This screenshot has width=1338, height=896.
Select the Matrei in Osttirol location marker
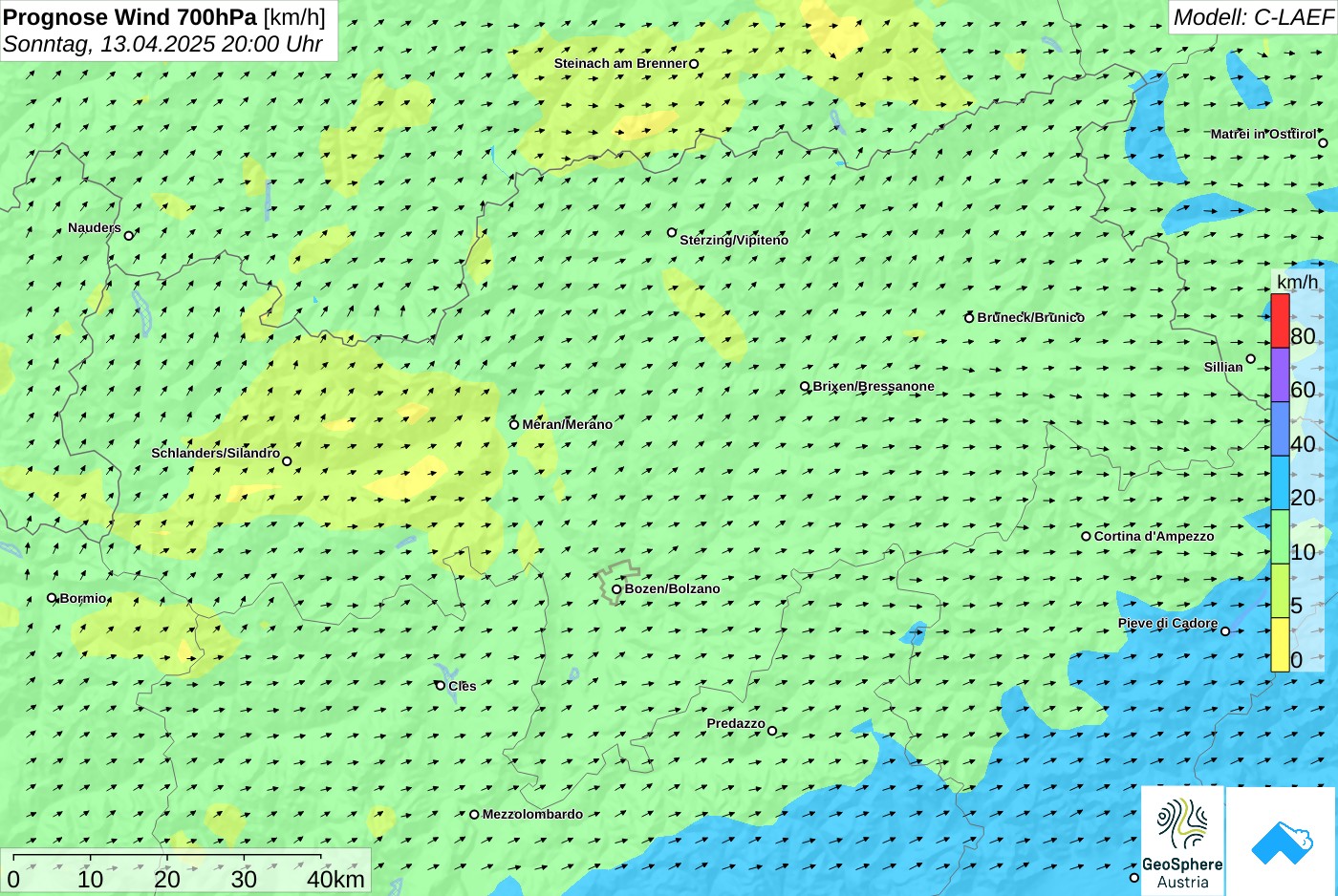click(1323, 143)
